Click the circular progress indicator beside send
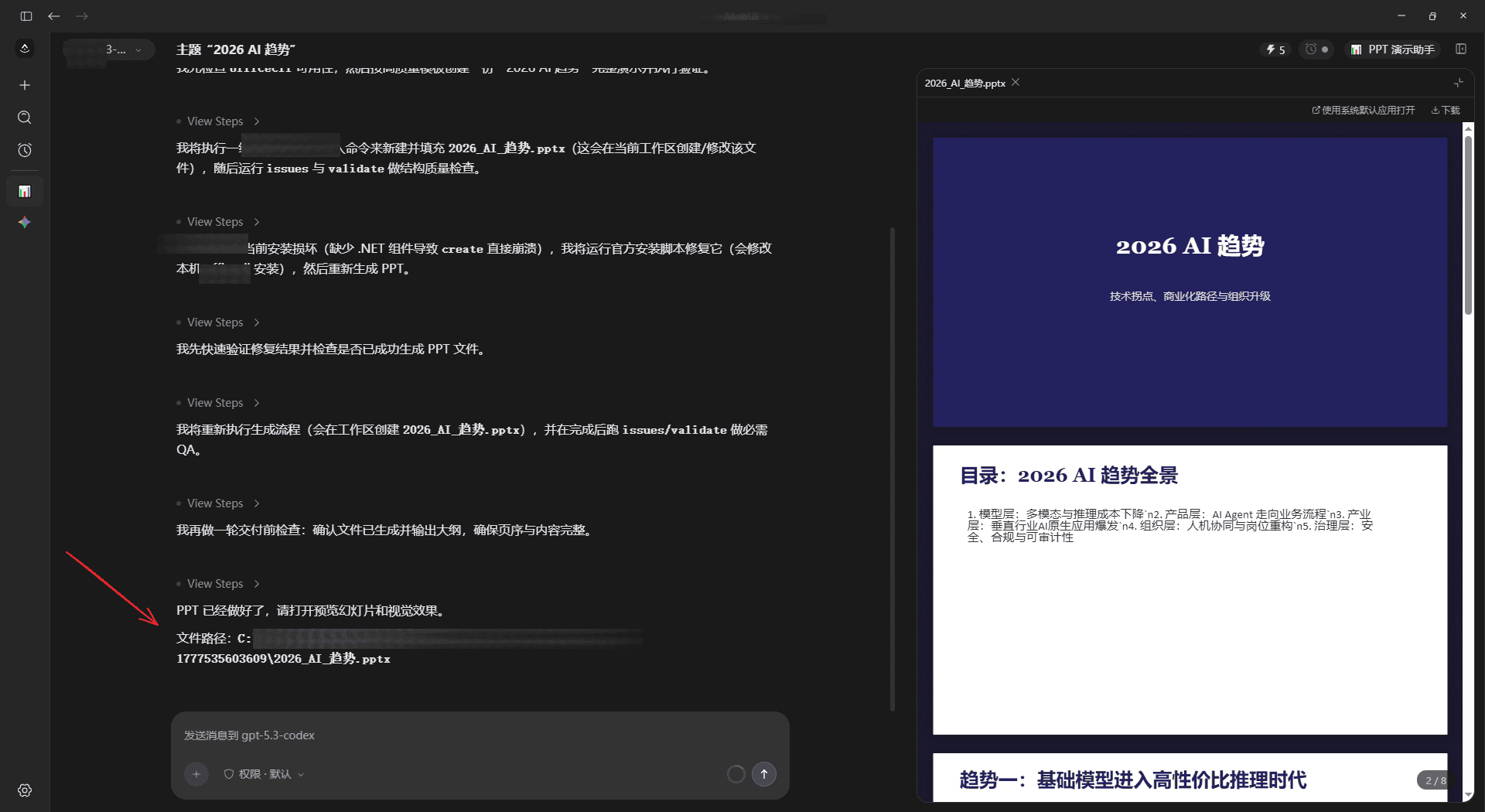This screenshot has height=812, width=1485. tap(736, 774)
